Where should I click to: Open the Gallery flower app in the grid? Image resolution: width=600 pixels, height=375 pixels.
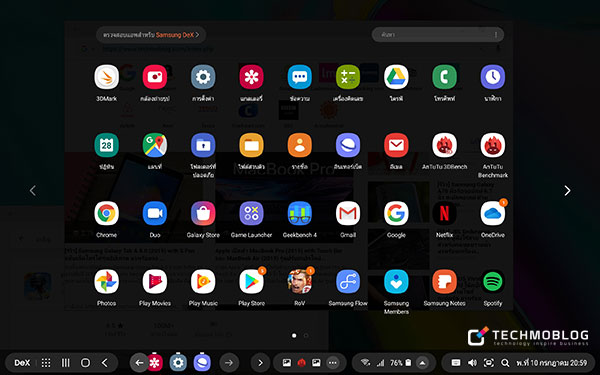251,77
